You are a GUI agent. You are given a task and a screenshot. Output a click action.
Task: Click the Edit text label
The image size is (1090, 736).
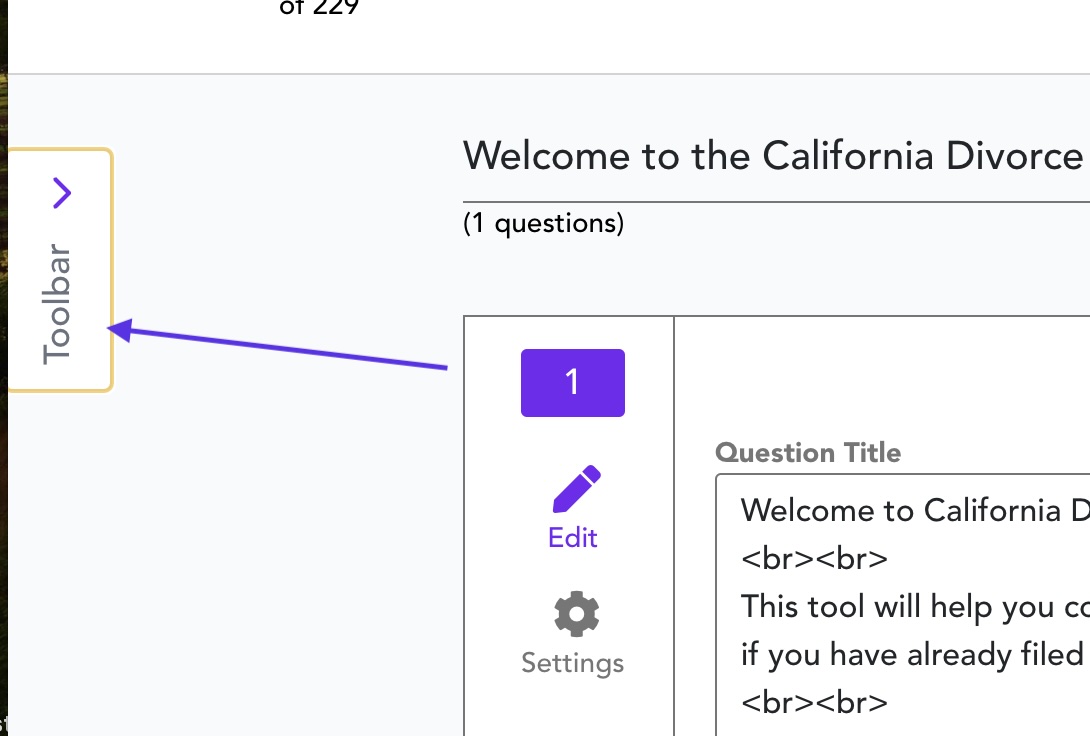point(573,537)
